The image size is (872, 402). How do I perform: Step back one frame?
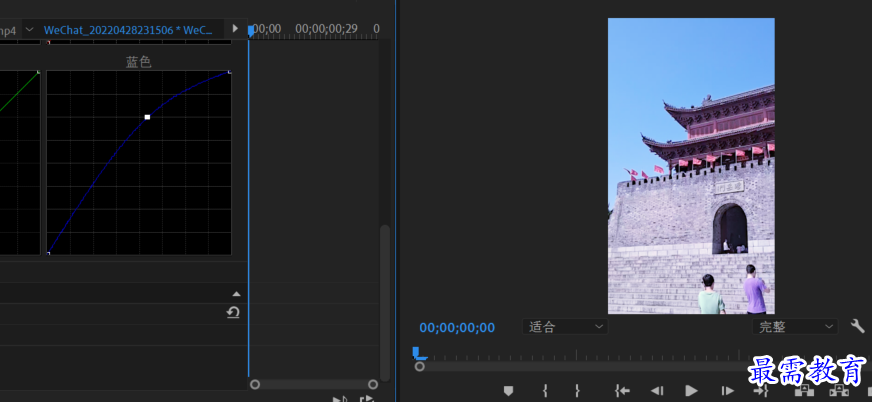[657, 391]
